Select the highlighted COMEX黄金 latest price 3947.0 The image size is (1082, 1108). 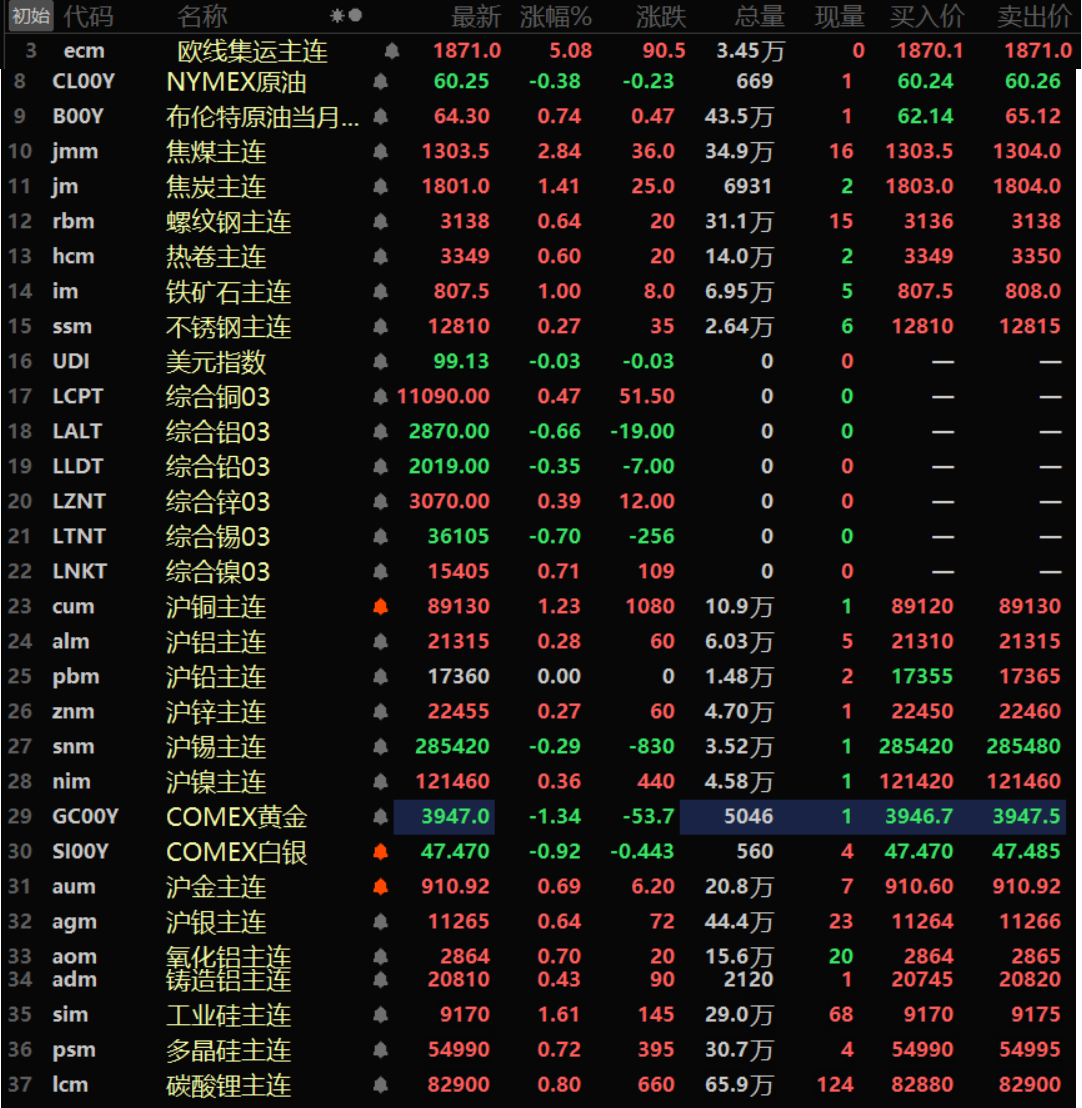click(x=444, y=817)
